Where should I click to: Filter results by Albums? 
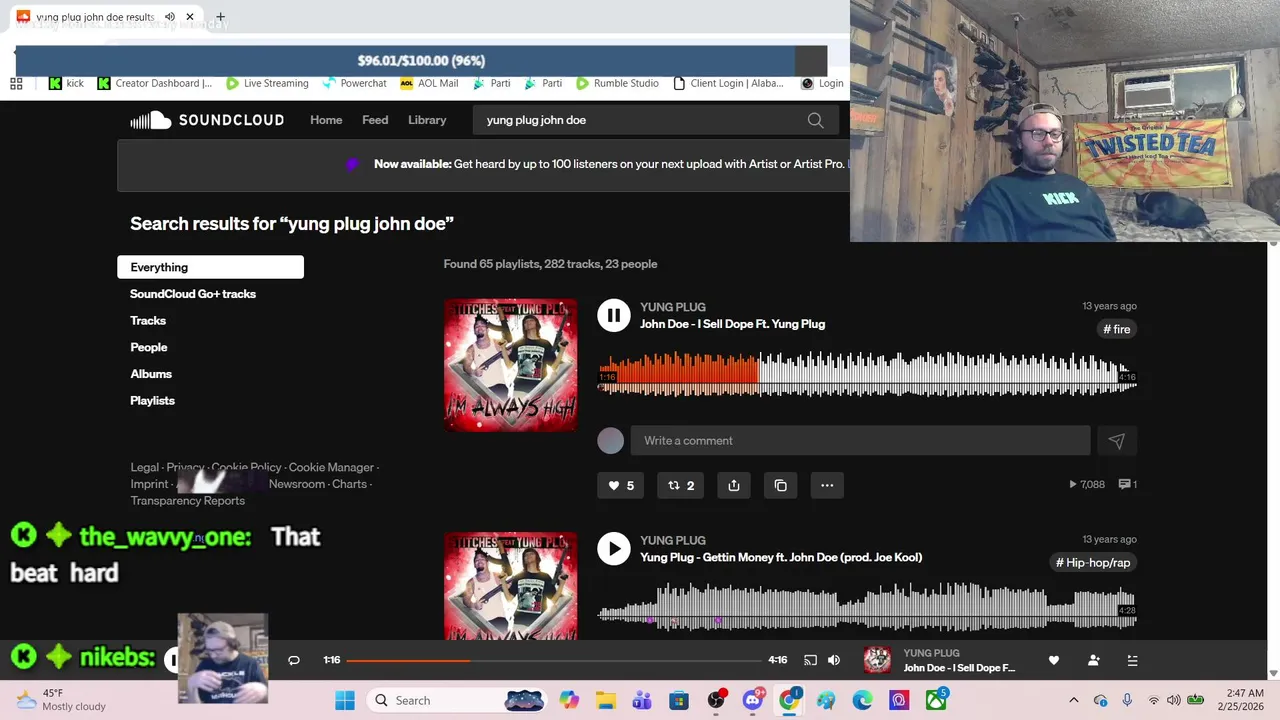click(x=151, y=374)
